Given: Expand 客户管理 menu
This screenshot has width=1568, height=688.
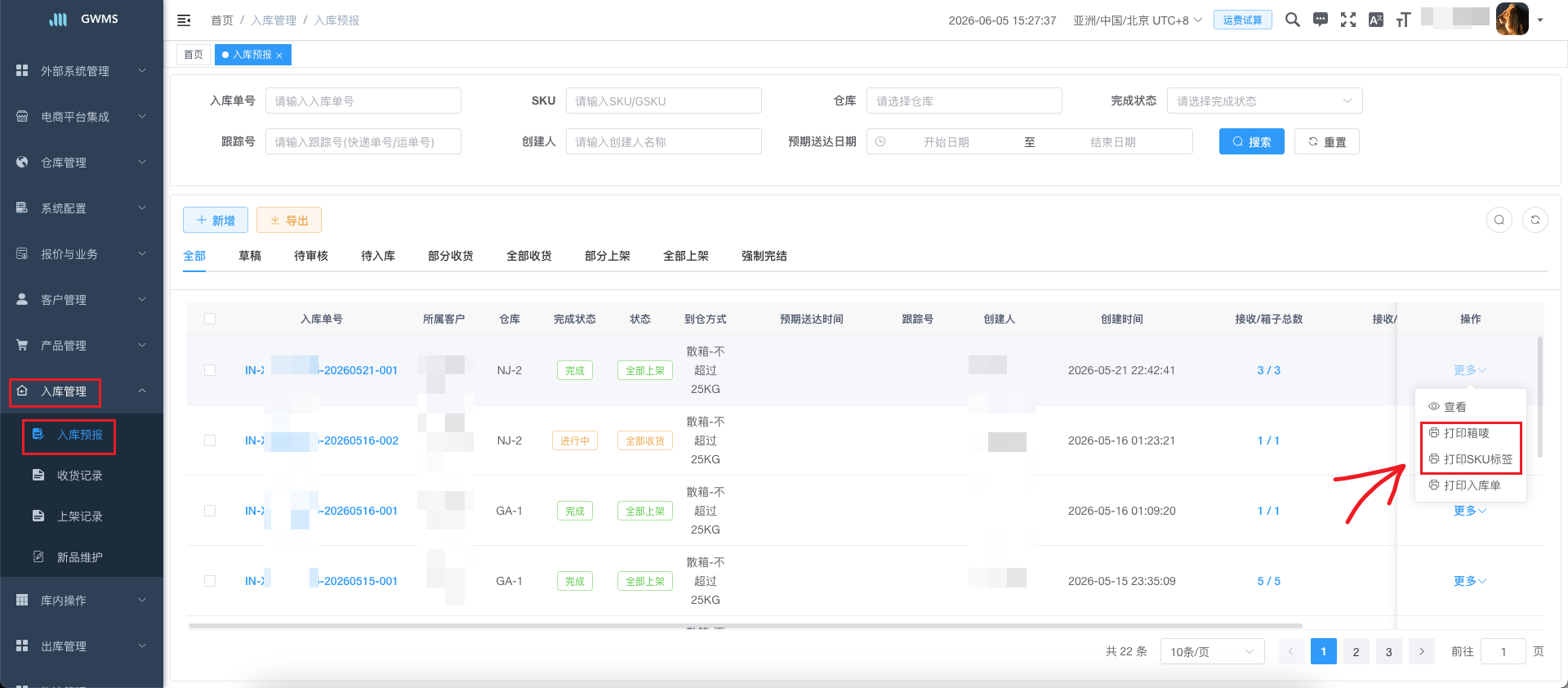Looking at the screenshot, I should coord(82,300).
